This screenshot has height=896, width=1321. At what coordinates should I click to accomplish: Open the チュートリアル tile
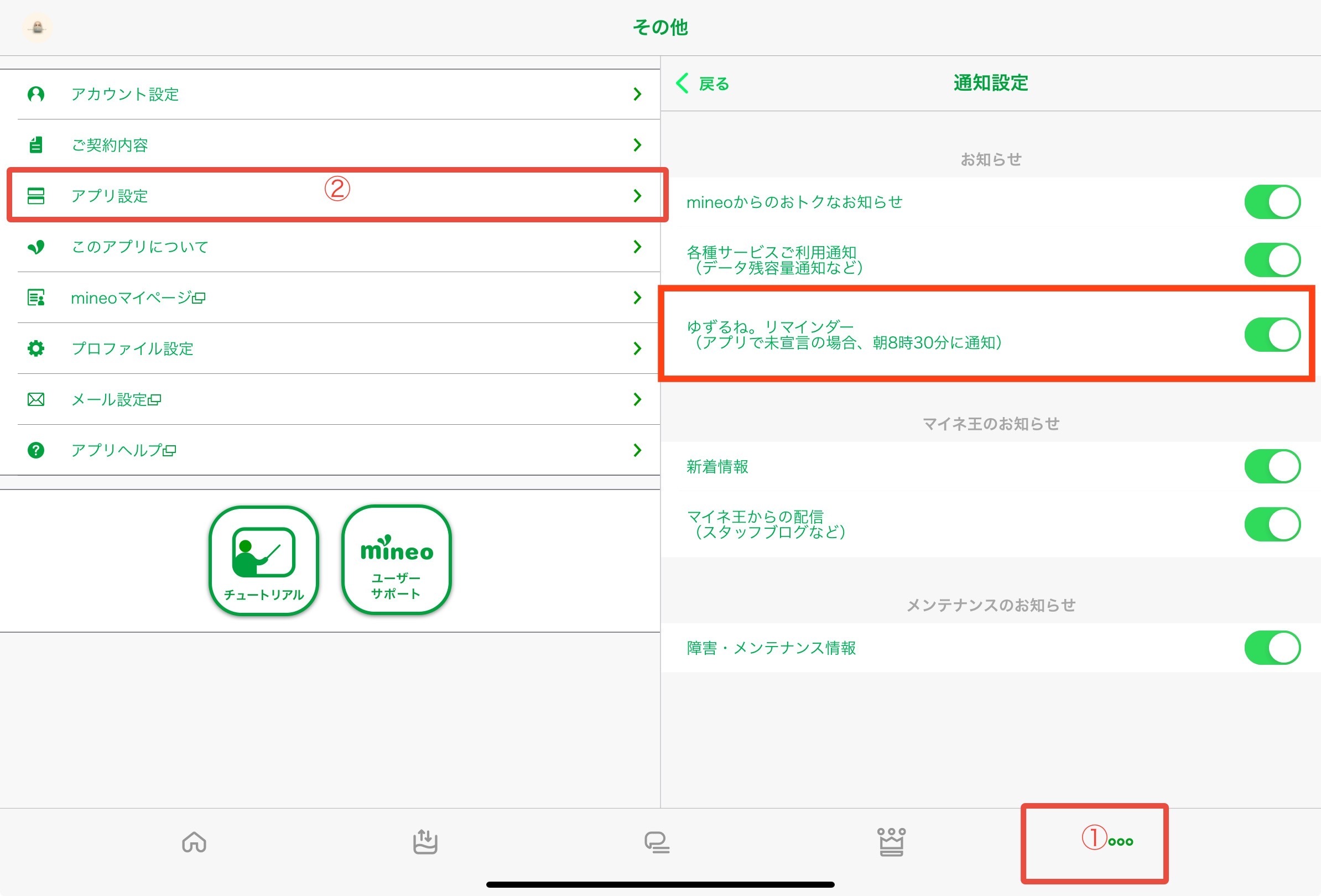pyautogui.click(x=264, y=560)
